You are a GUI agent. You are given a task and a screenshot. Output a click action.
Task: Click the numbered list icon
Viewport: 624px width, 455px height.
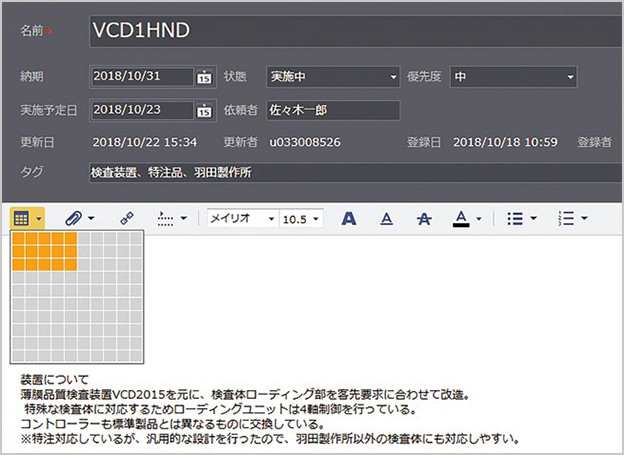(x=567, y=217)
